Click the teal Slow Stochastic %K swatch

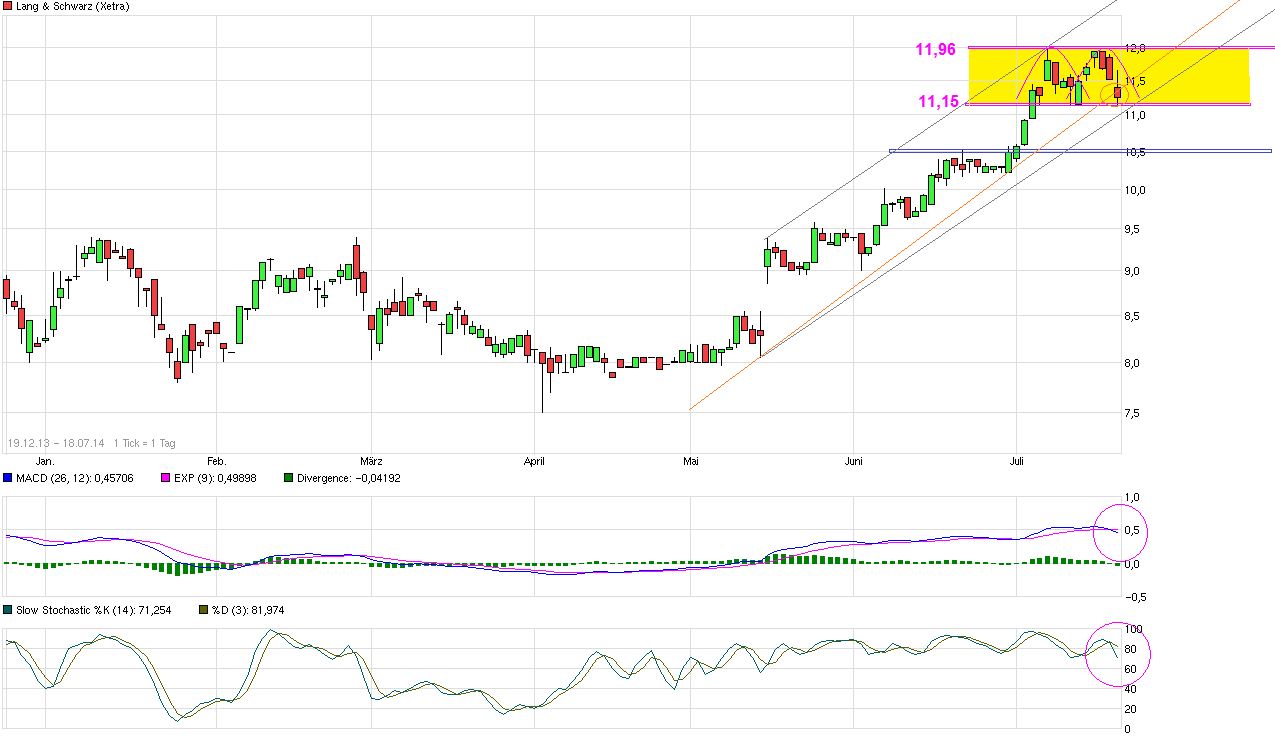click(x=8, y=609)
